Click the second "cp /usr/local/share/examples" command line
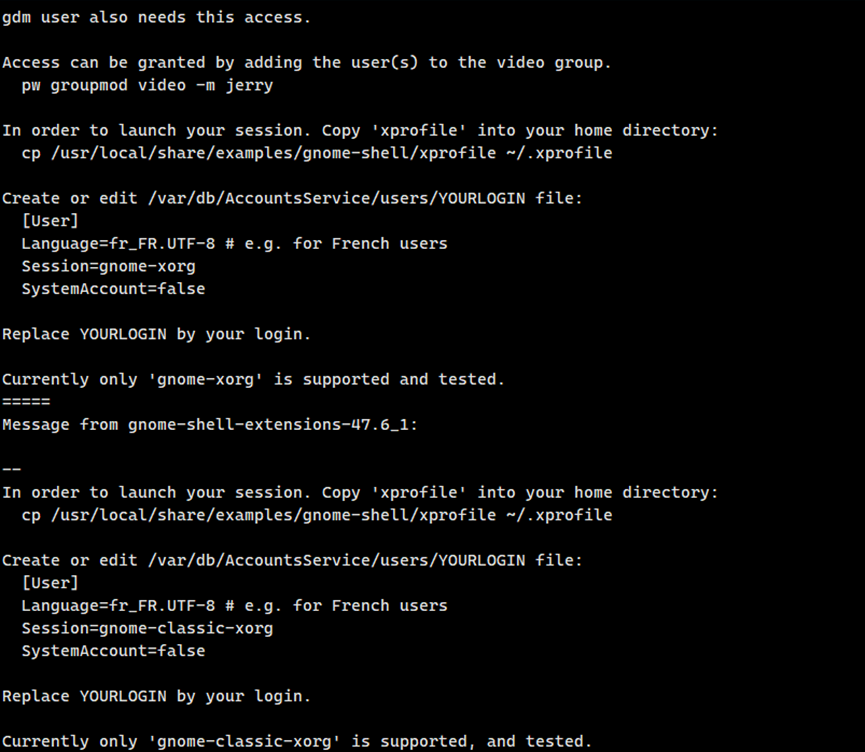The width and height of the screenshot is (865, 752). 316,515
